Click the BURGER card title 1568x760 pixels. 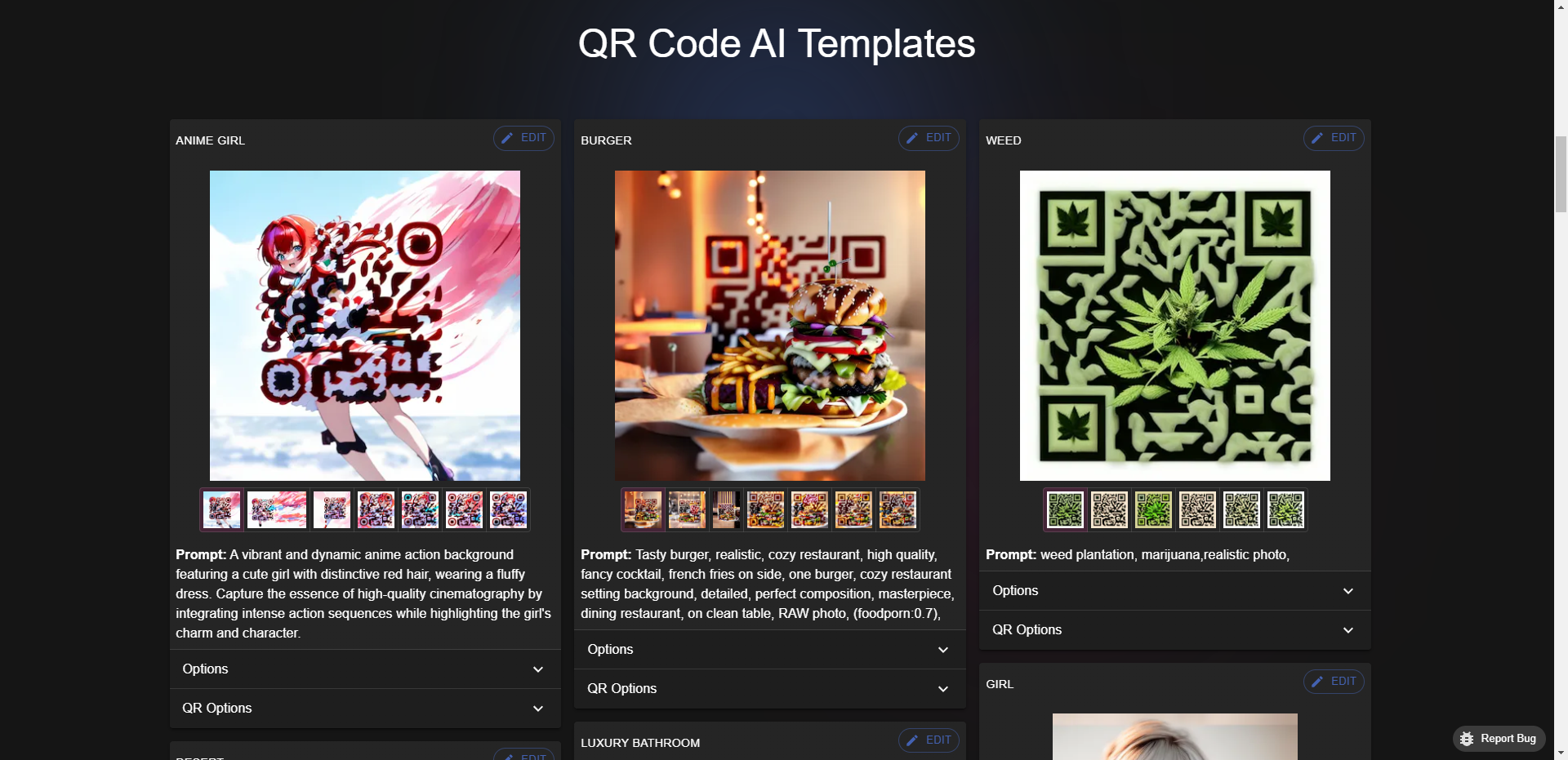[606, 140]
